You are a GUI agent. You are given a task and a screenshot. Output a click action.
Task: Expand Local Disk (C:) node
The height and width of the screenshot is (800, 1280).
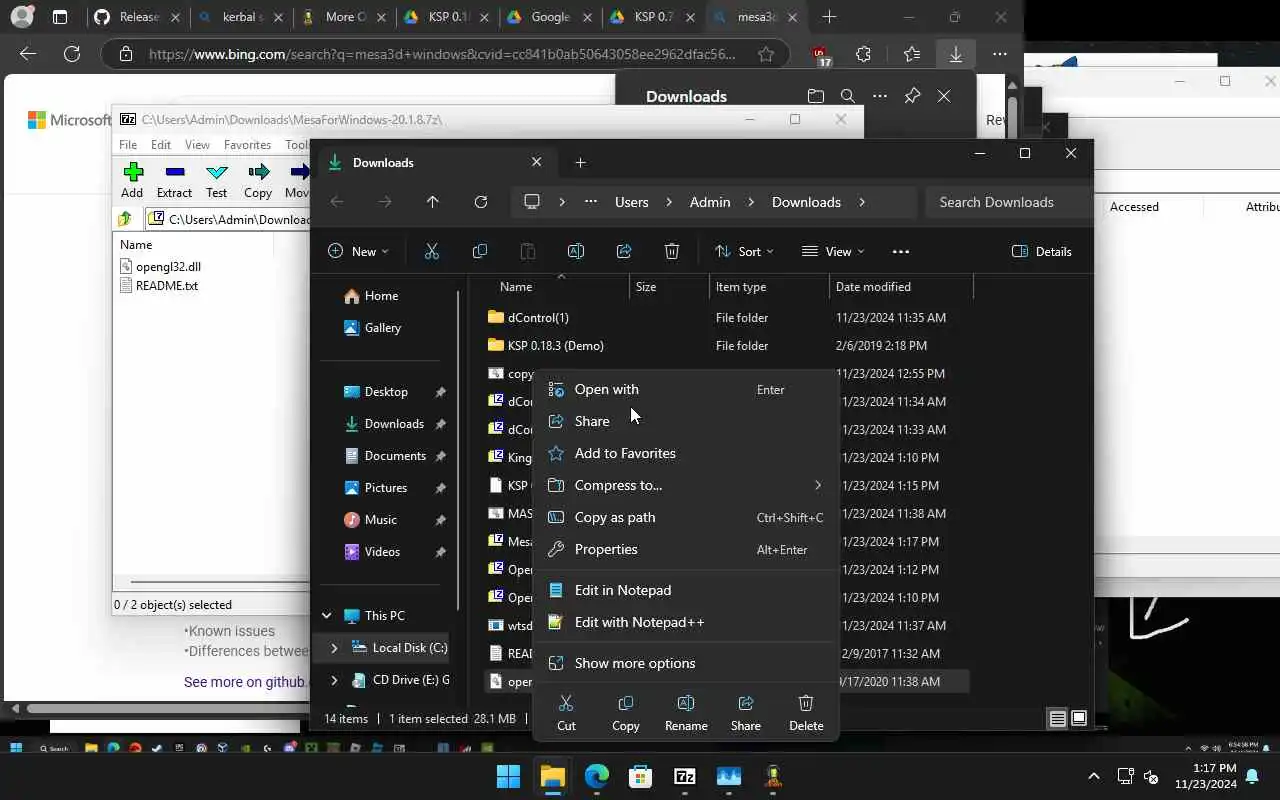334,648
